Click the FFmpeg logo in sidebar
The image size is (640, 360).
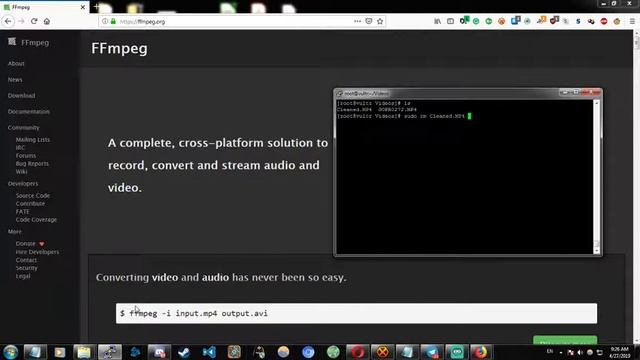coord(29,42)
